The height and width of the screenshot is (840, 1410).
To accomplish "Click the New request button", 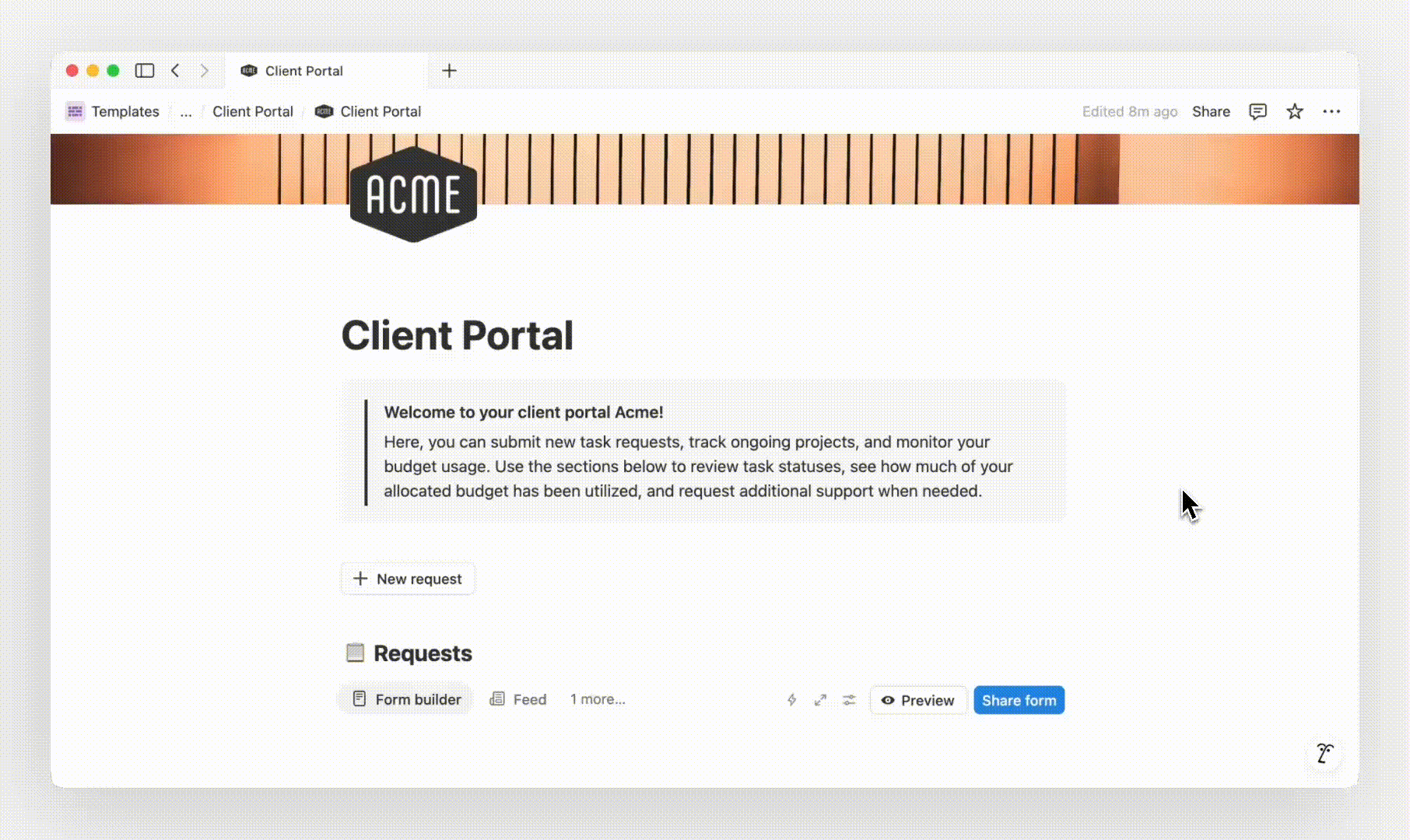I will 408,579.
